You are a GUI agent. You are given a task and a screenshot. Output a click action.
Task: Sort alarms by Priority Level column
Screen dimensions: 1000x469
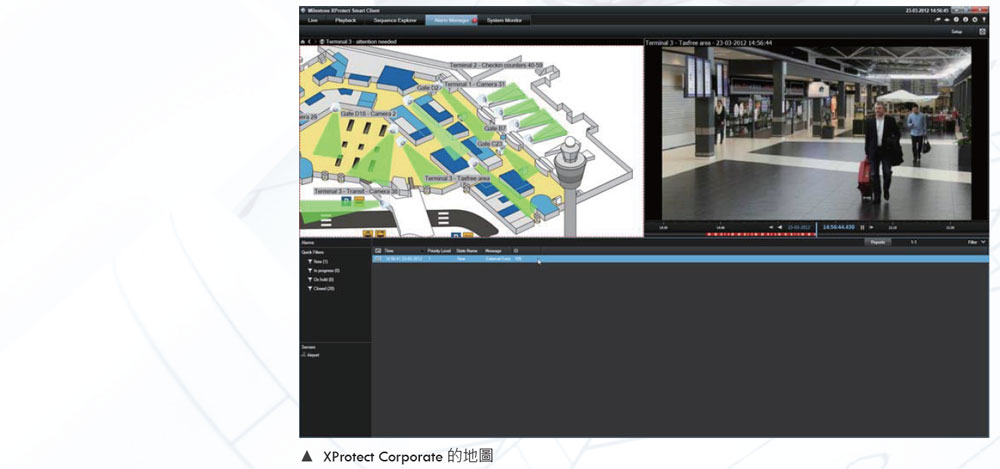point(439,251)
